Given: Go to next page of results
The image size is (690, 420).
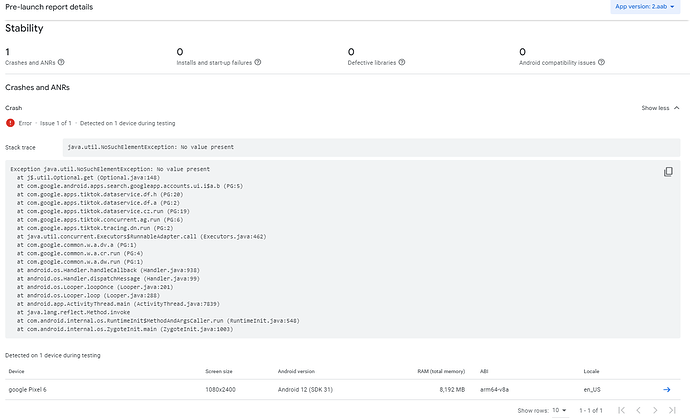Looking at the screenshot, I should click(654, 410).
